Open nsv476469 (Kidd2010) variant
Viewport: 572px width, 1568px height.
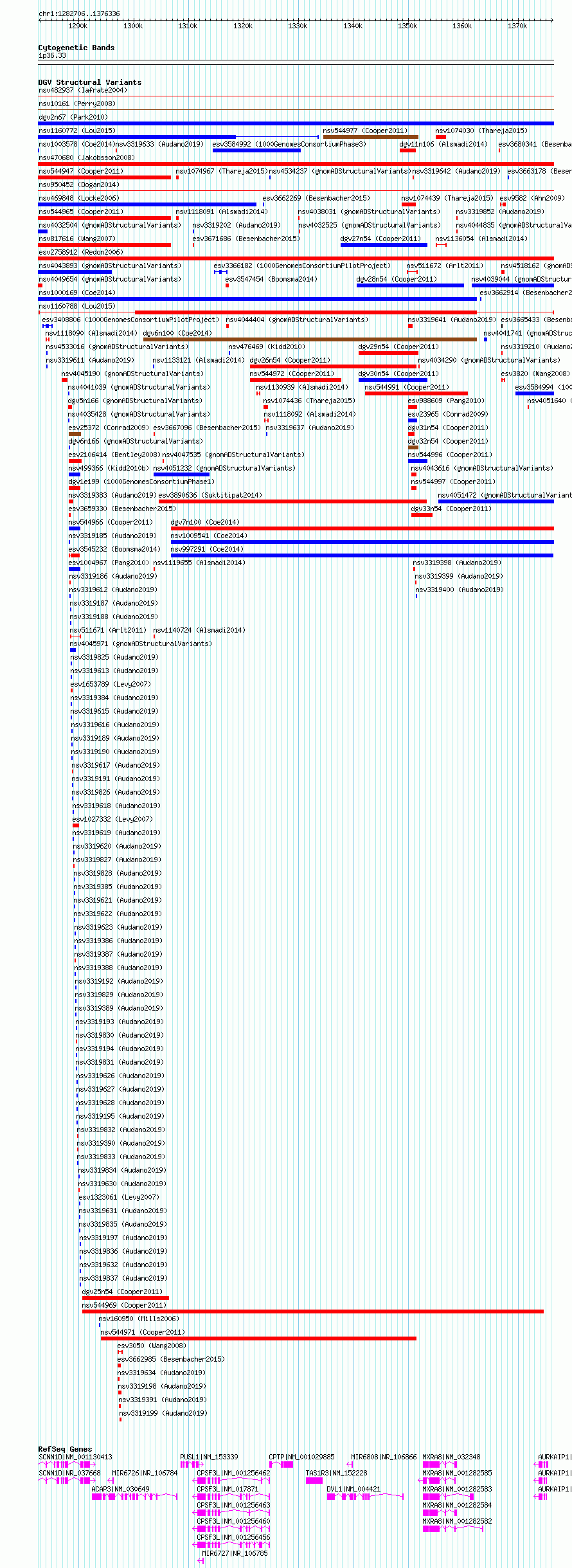(267, 347)
